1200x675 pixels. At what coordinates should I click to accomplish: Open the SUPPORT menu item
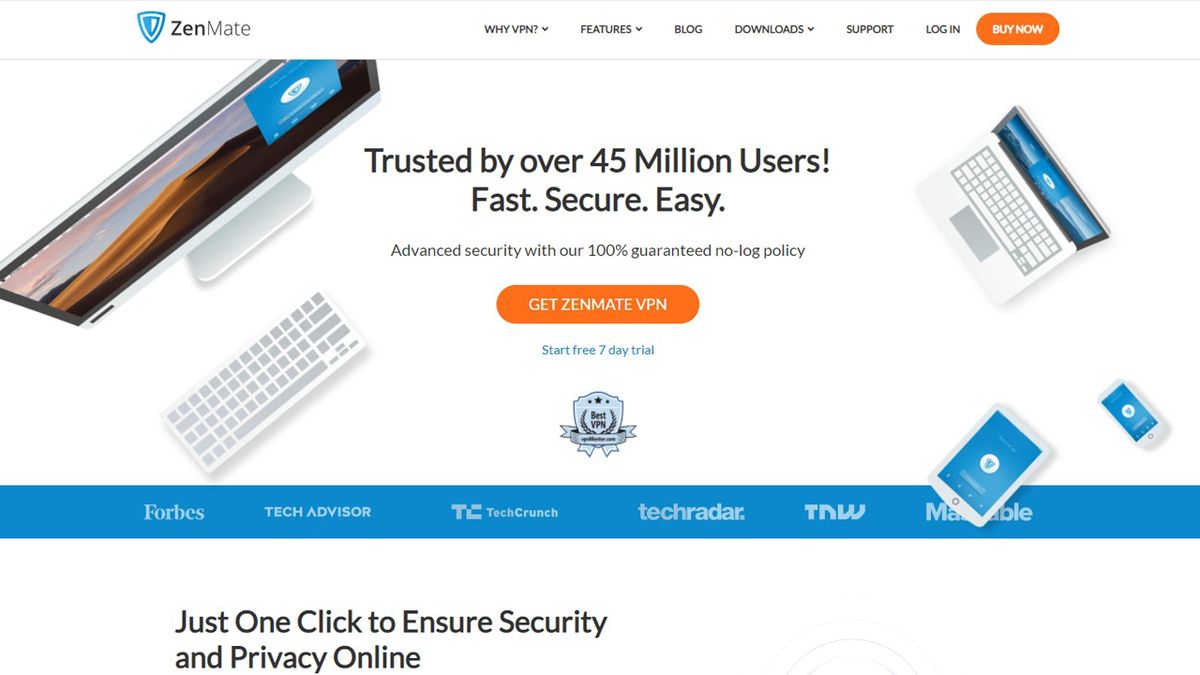point(870,29)
